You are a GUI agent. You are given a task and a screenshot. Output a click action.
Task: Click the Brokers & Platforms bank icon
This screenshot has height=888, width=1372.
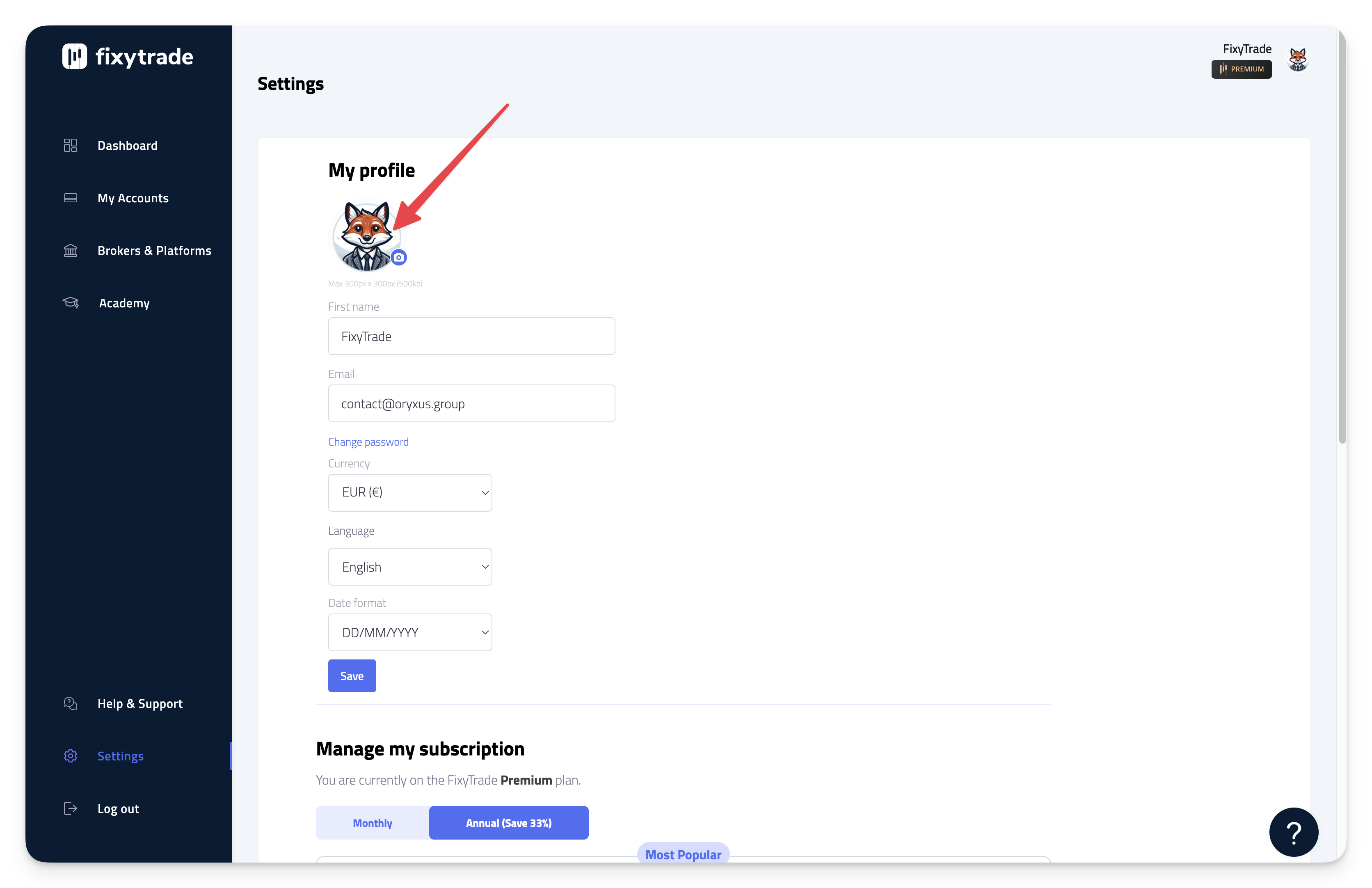tap(70, 250)
